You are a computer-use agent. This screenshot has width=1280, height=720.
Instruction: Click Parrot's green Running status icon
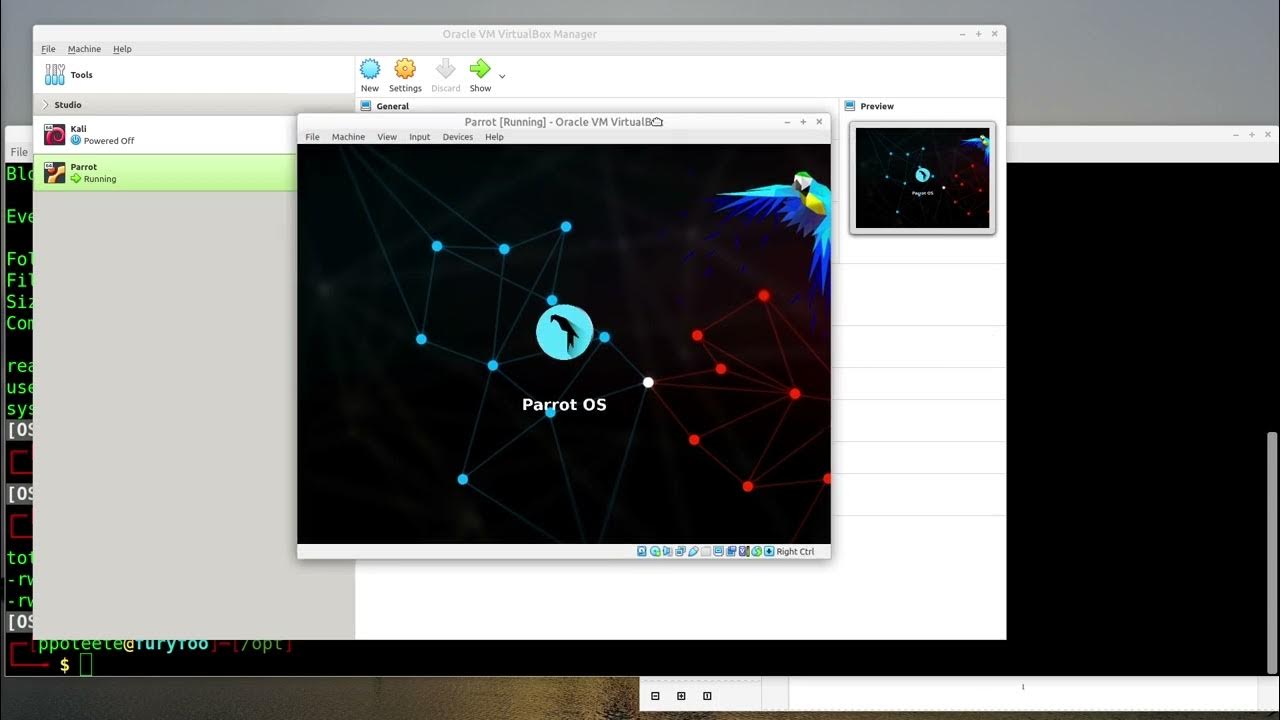(x=76, y=179)
